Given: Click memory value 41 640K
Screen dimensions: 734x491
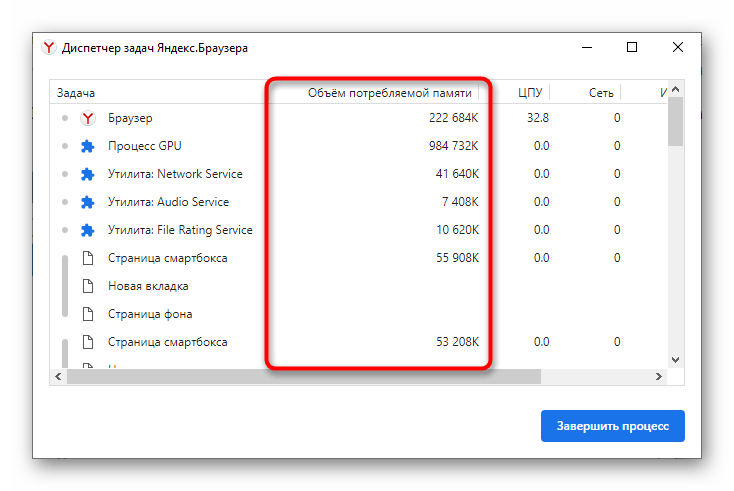Looking at the screenshot, I should (457, 174).
